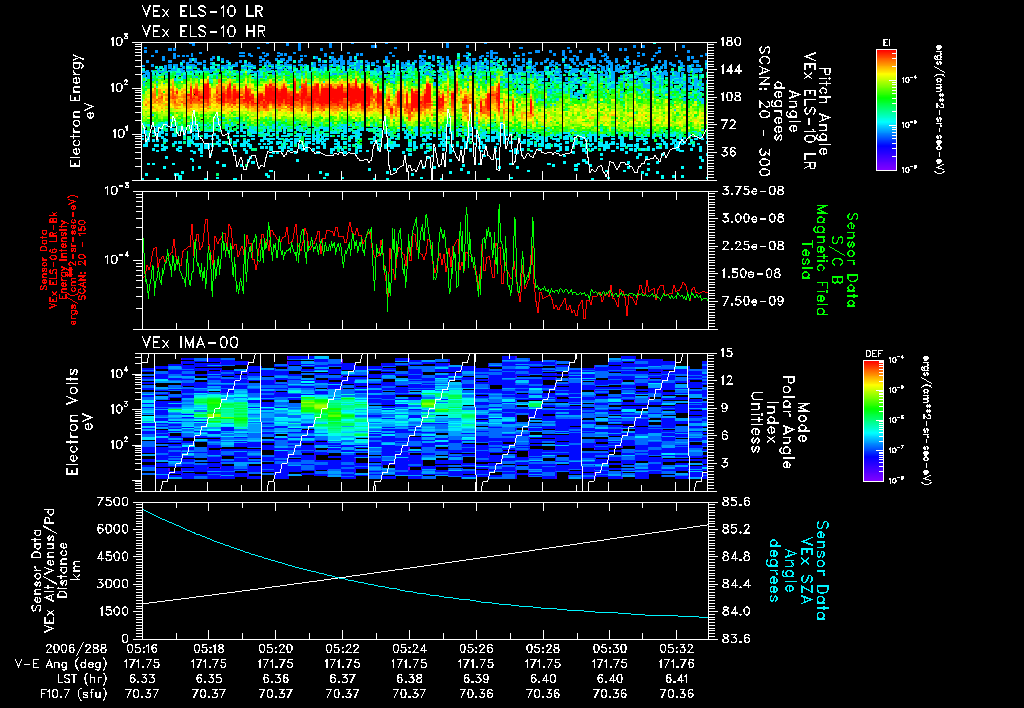Click the 7.50e-09 magnetic field tick label
Viewport: 1024px width, 708px height.
pyautogui.click(x=752, y=300)
